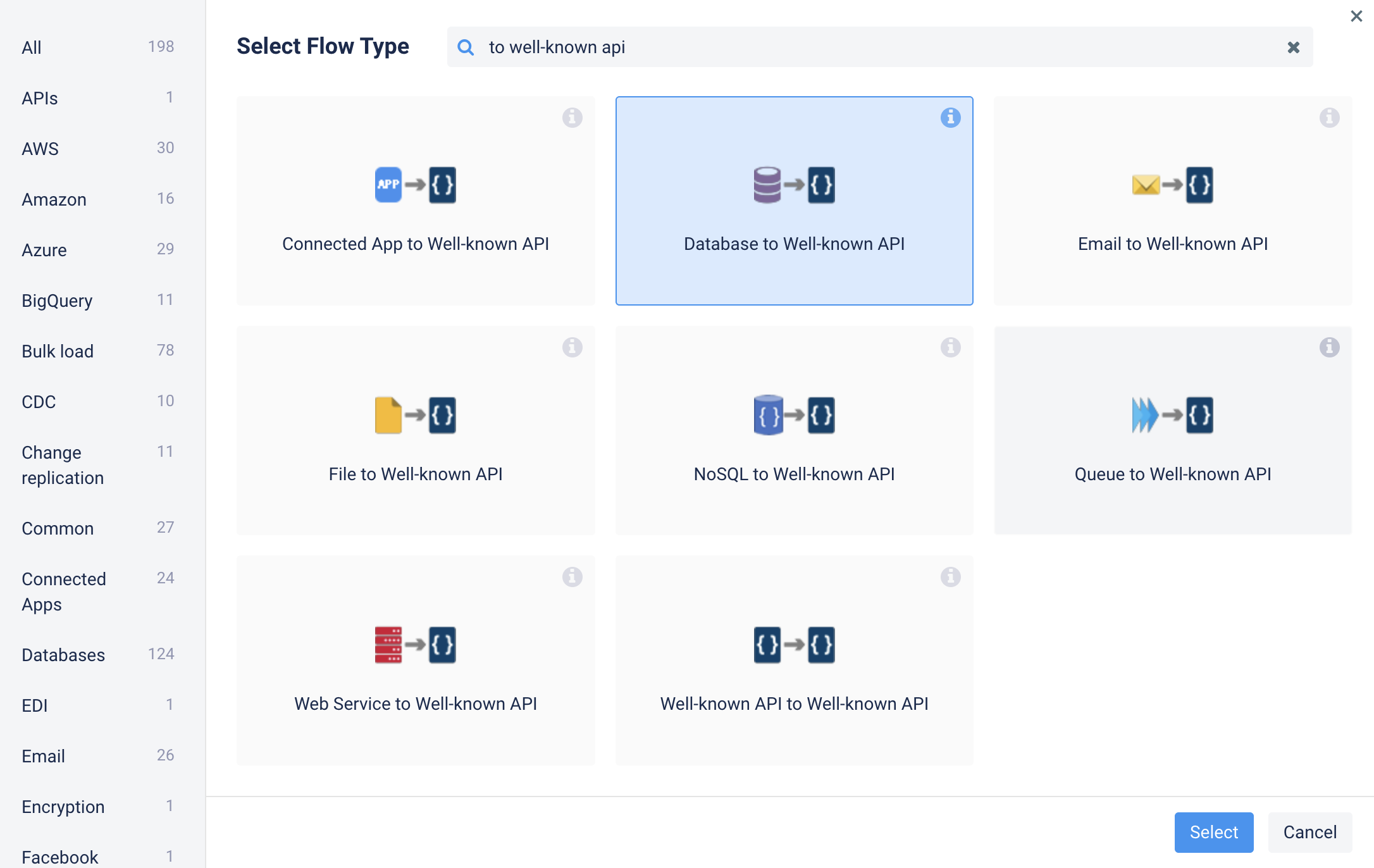The image size is (1374, 868).
Task: Clear the search text with X icon
Action: 1293,47
